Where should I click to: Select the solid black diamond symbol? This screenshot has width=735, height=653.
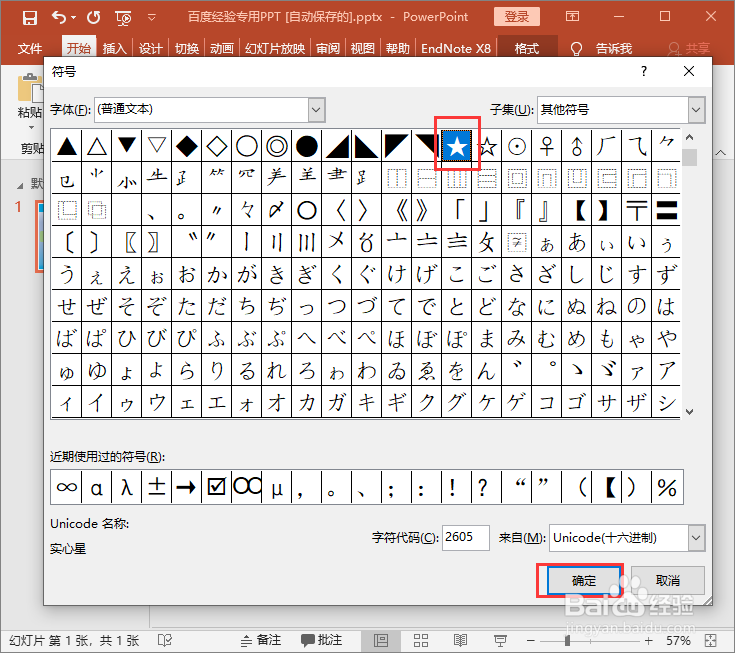(x=187, y=146)
